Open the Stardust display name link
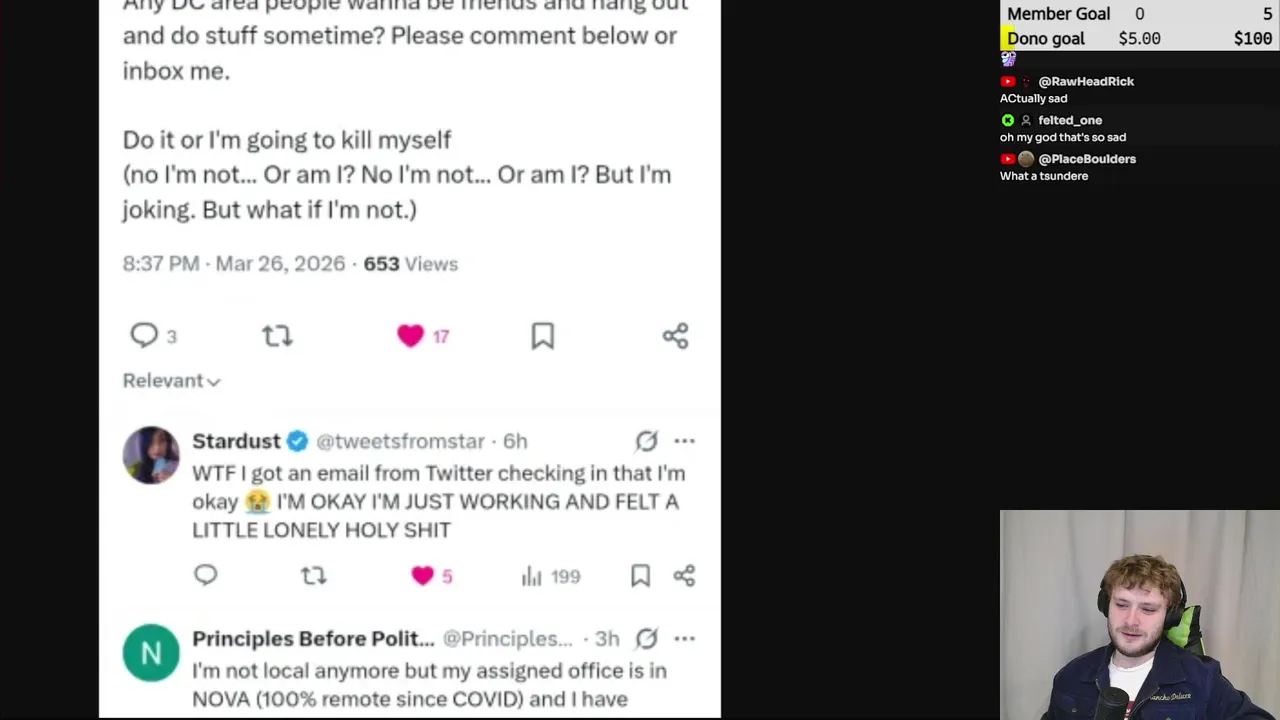1280x720 pixels. point(236,441)
